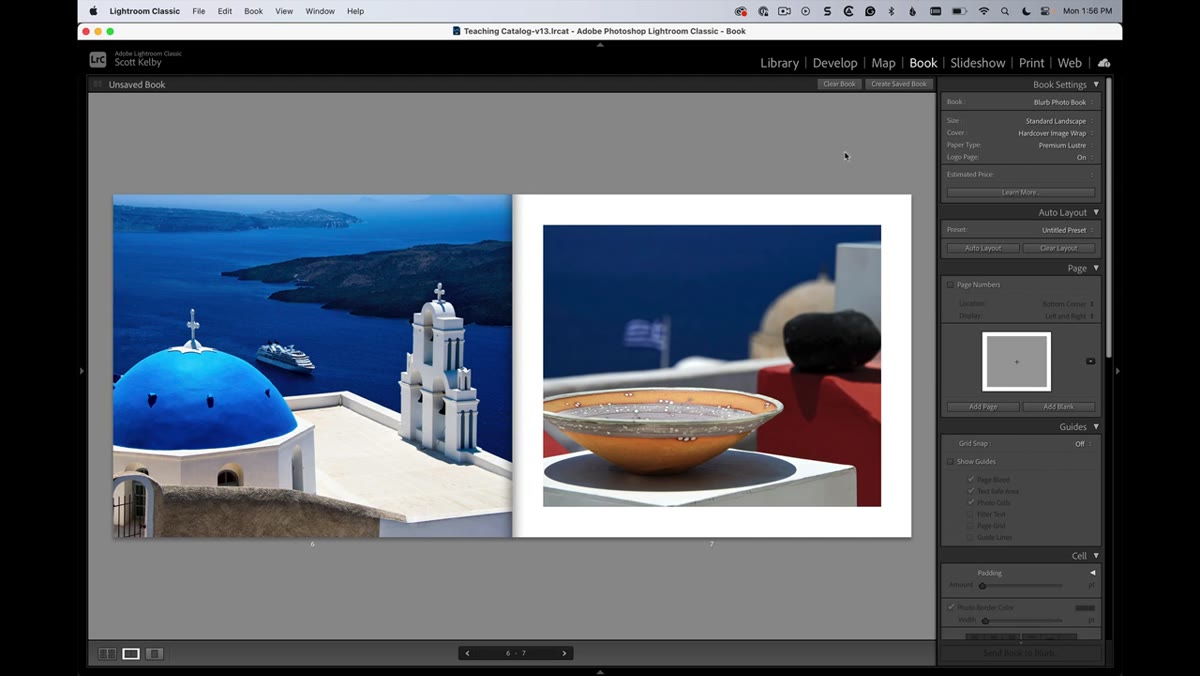This screenshot has width=1200, height=676.
Task: Open the Window menu
Action: click(x=320, y=11)
